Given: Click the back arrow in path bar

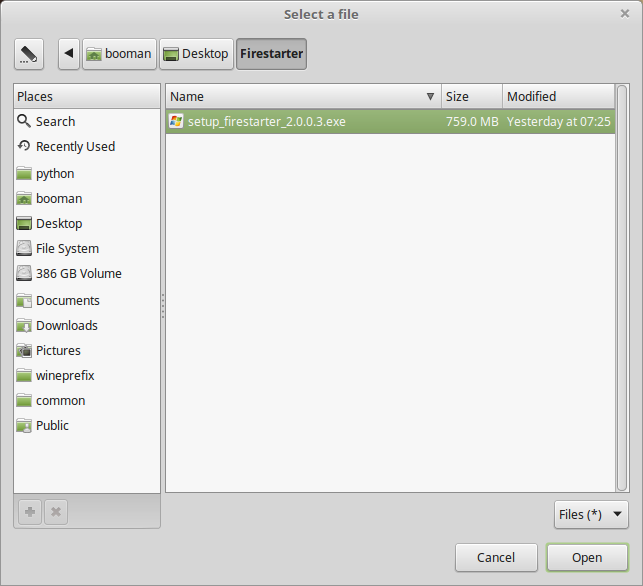Looking at the screenshot, I should coord(69,54).
